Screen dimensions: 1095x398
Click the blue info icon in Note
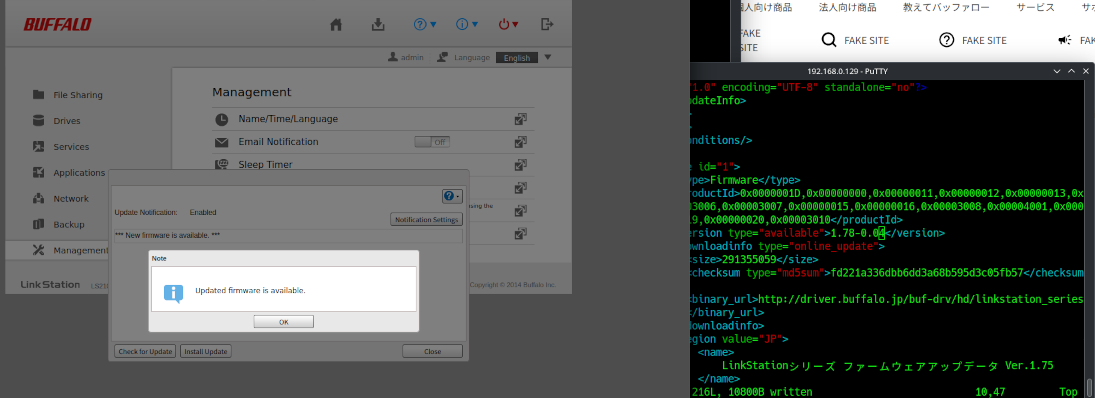(173, 293)
